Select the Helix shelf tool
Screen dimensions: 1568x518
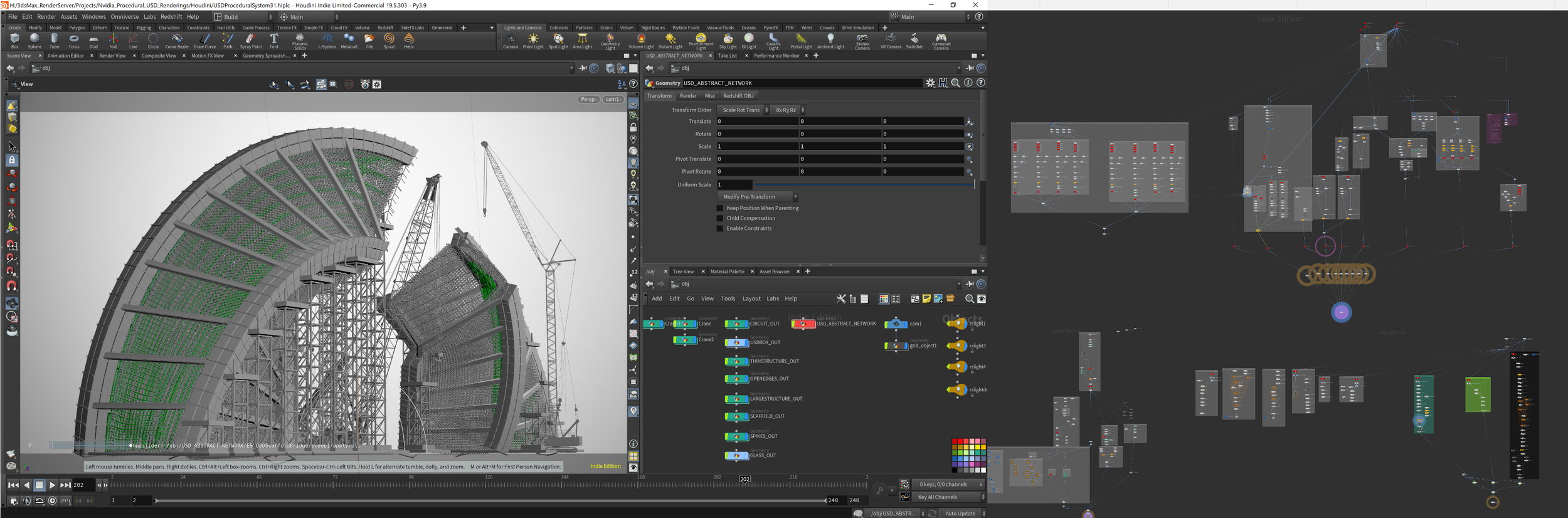click(x=409, y=41)
